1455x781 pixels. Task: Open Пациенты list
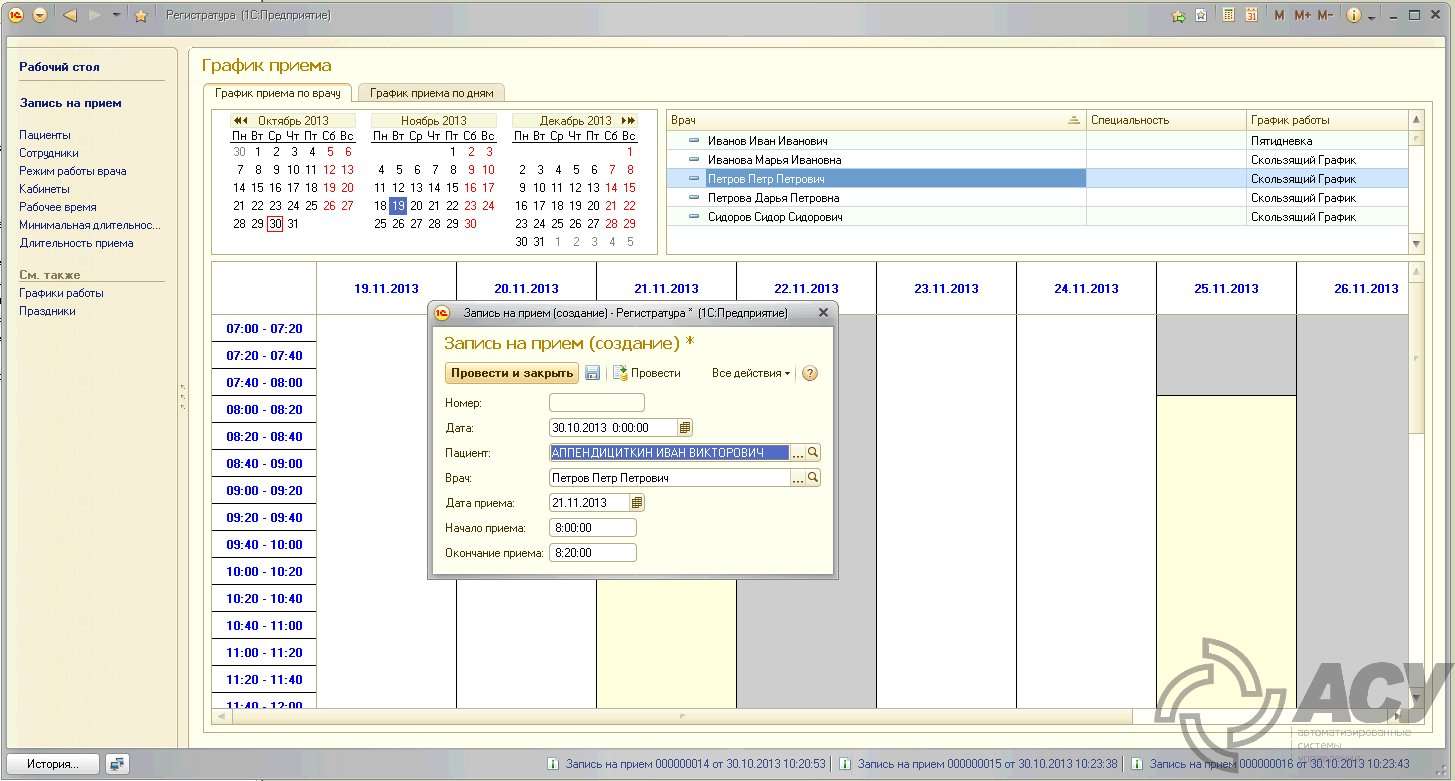point(45,135)
